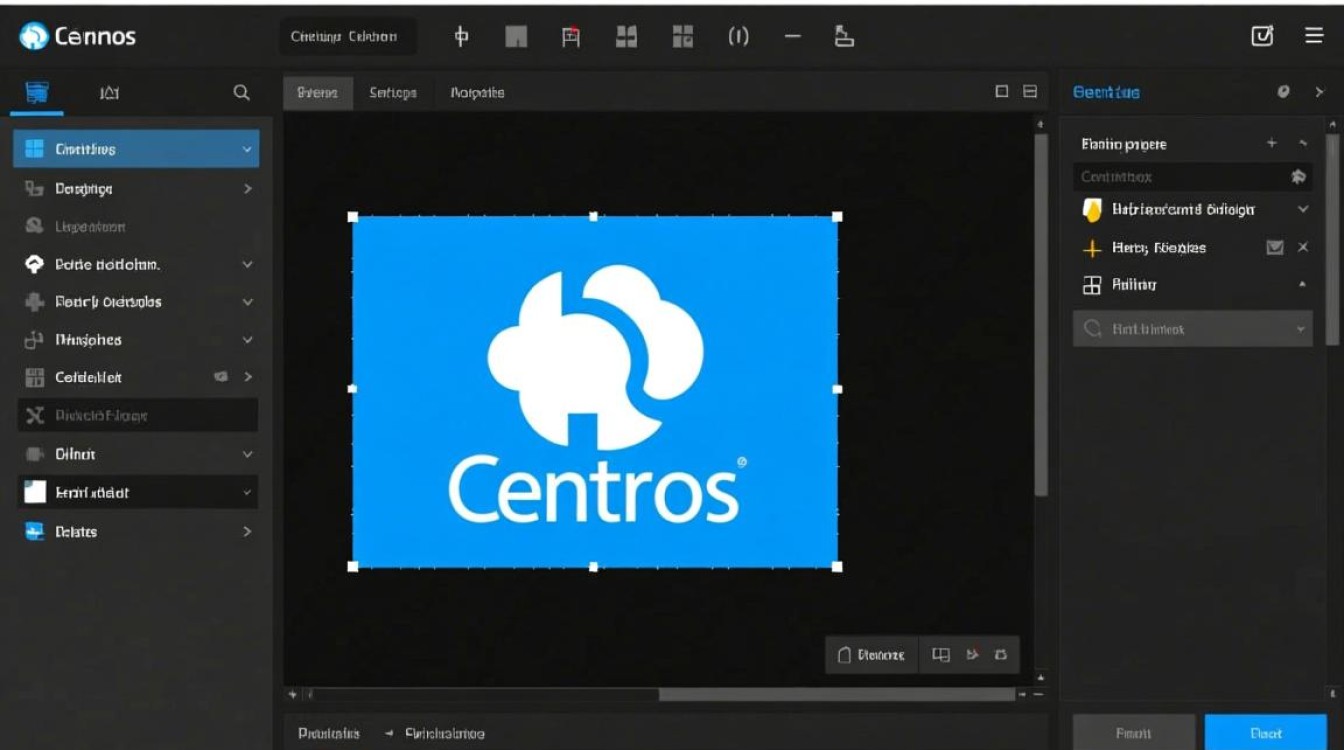Expand the second sidebar row with its right arrow

[x=247, y=188]
